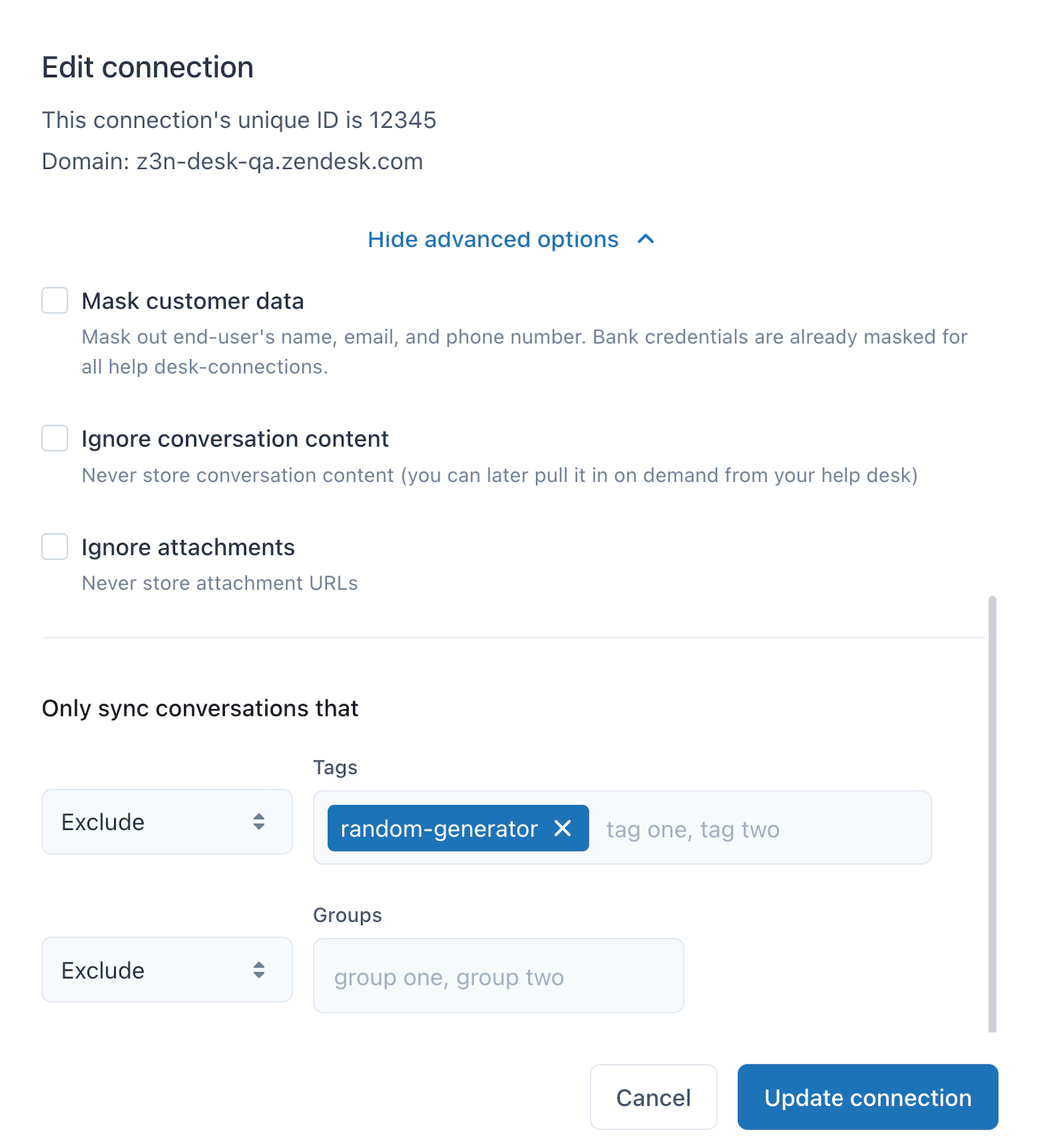Click the vertical scrollbar on the dialog
This screenshot has height=1148, width=1049.
(992, 814)
